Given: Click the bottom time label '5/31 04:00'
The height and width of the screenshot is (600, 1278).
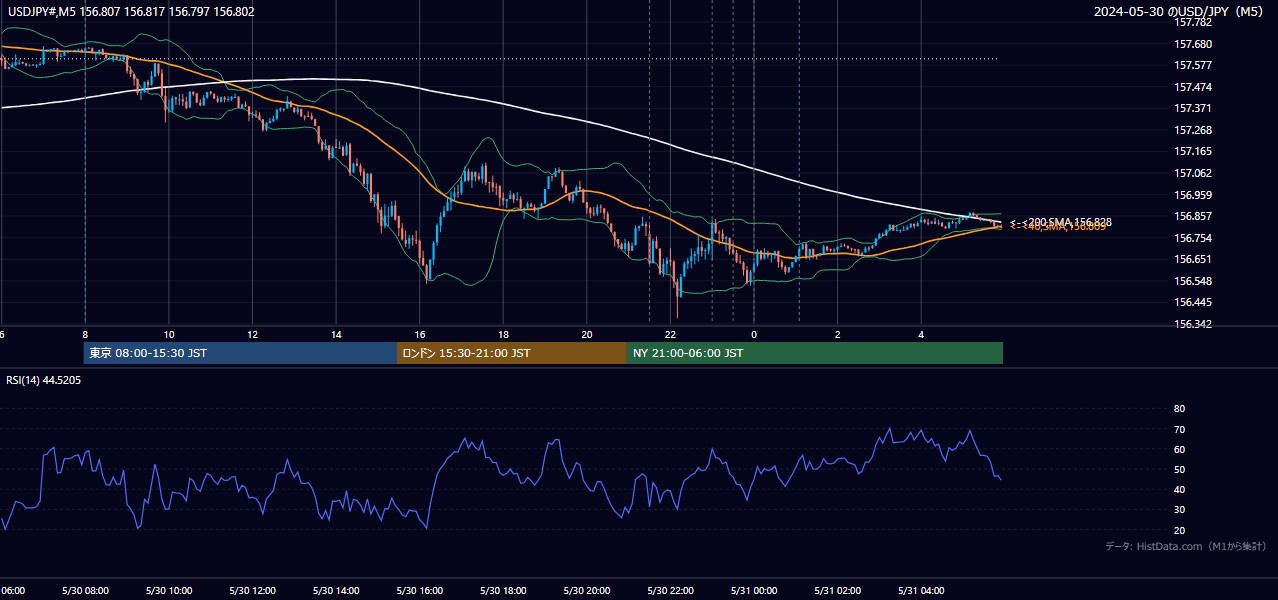Looking at the screenshot, I should (x=922, y=590).
